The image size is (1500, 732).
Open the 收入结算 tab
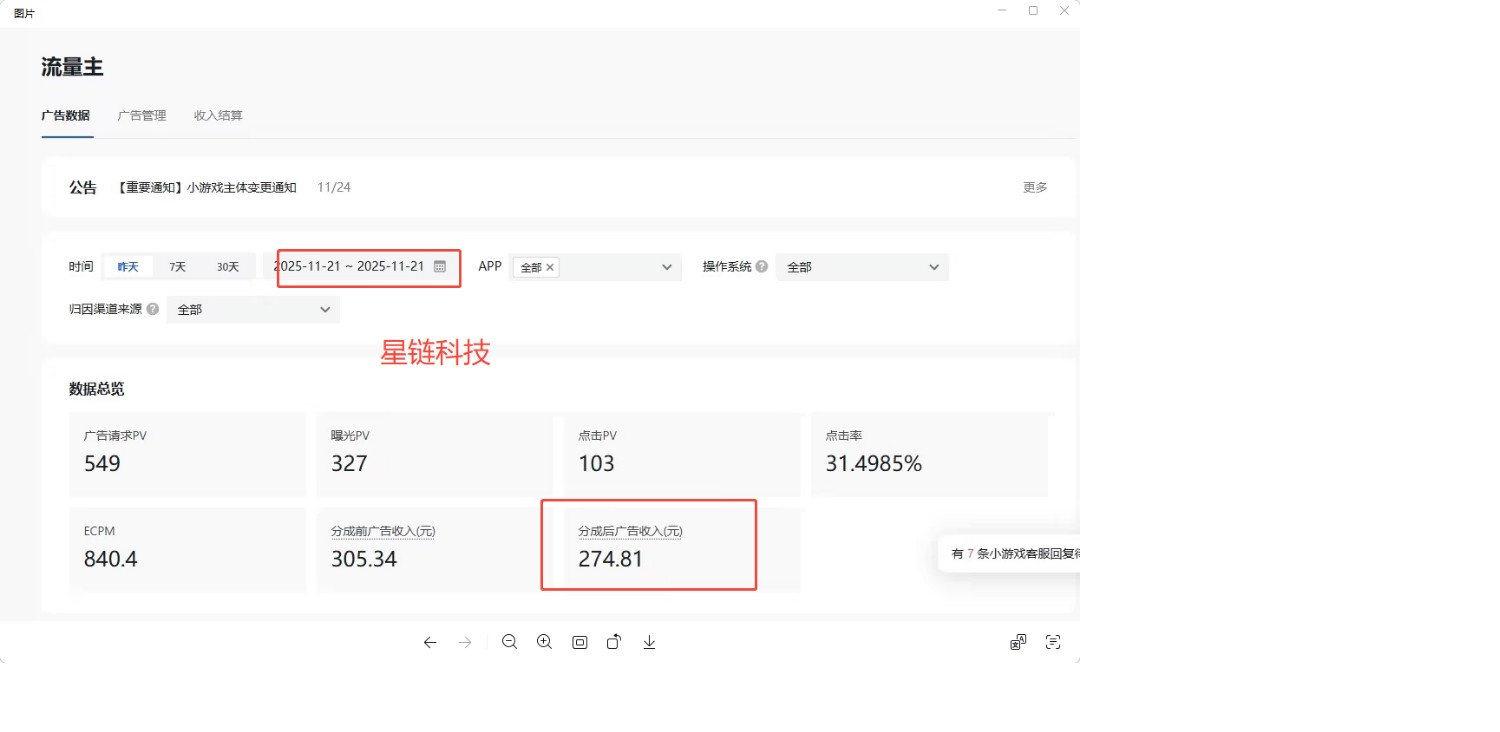(217, 115)
